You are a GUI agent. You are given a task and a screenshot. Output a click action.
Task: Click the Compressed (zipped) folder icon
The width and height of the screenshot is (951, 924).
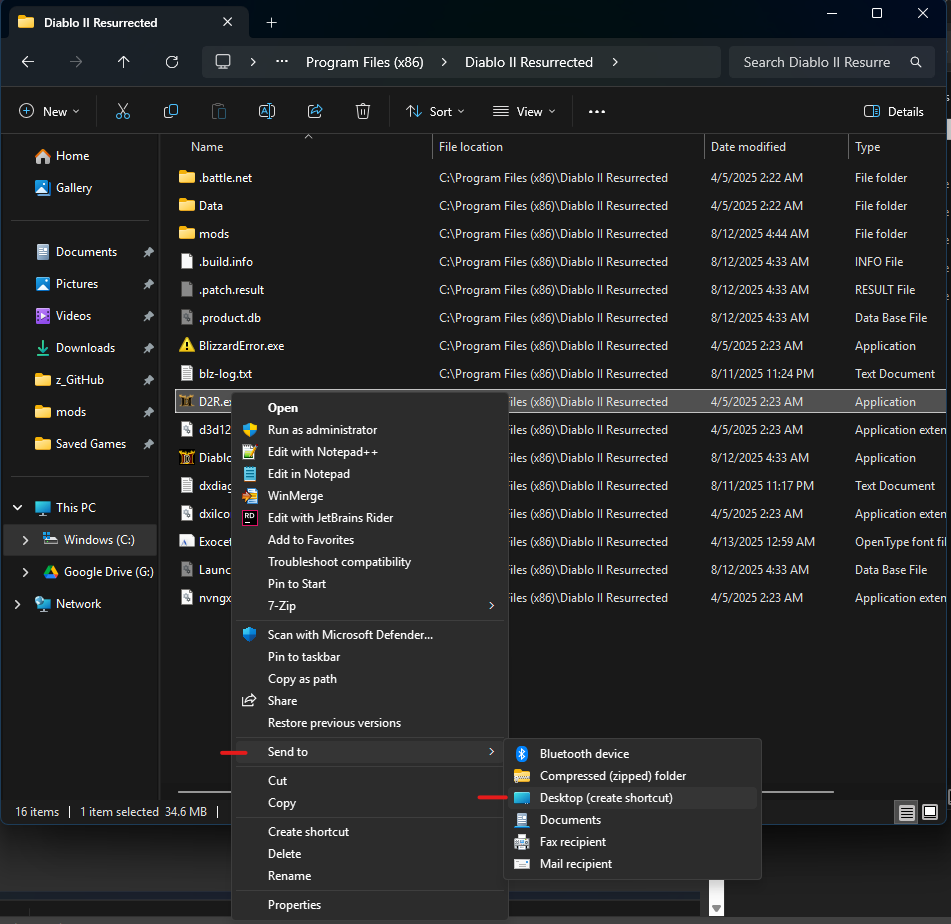click(522, 776)
